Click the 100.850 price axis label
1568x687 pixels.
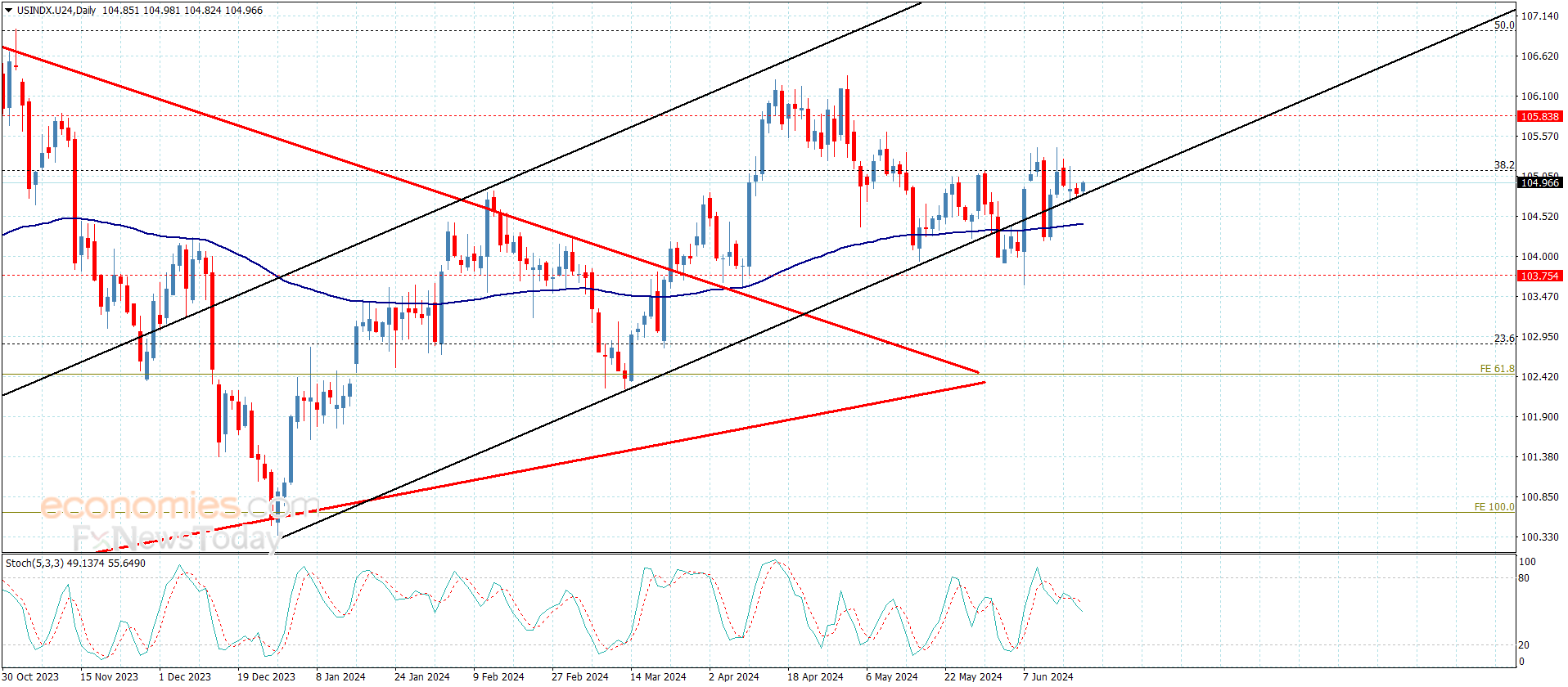pyautogui.click(x=1539, y=497)
